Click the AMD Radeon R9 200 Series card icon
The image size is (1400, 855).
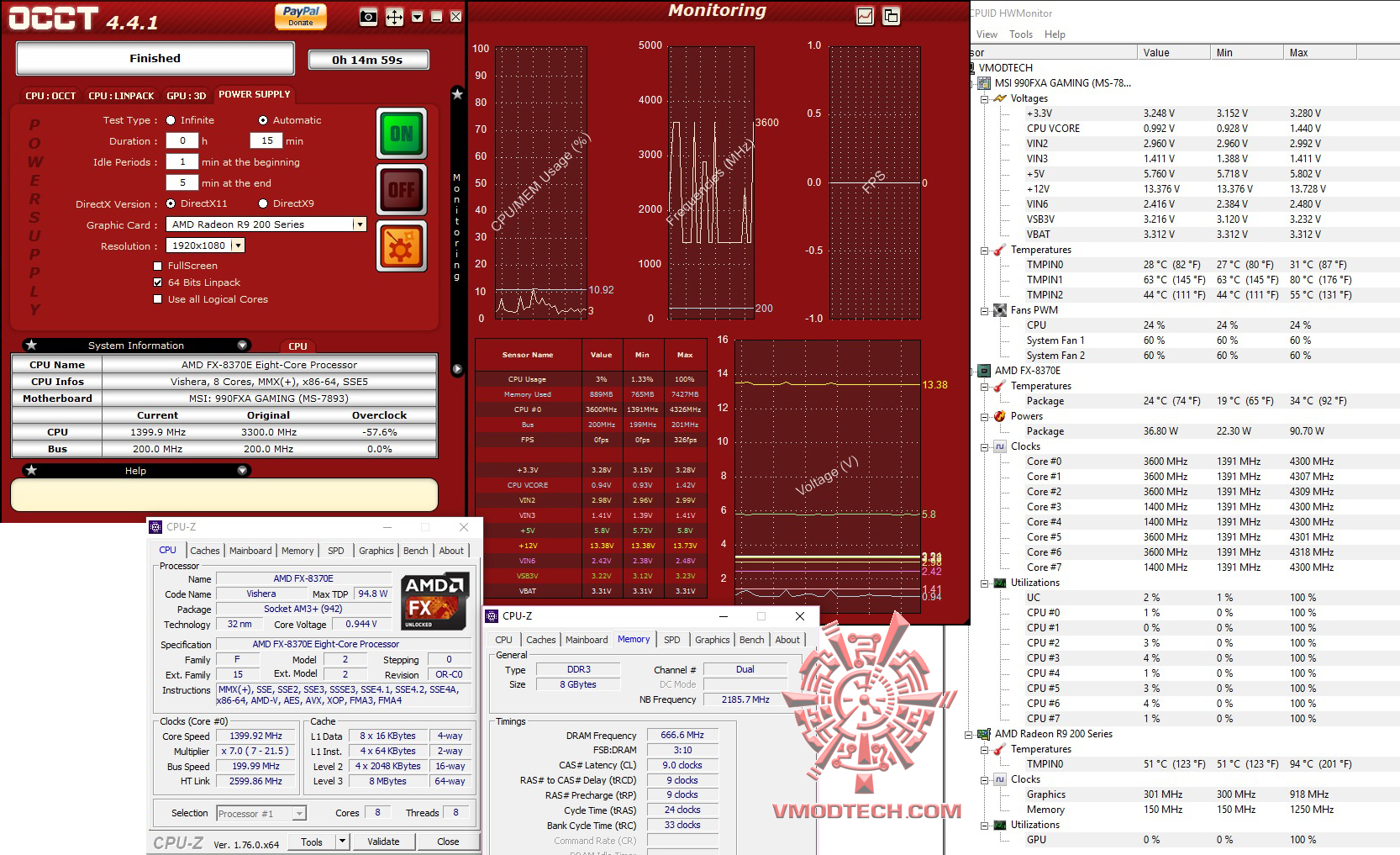click(984, 734)
